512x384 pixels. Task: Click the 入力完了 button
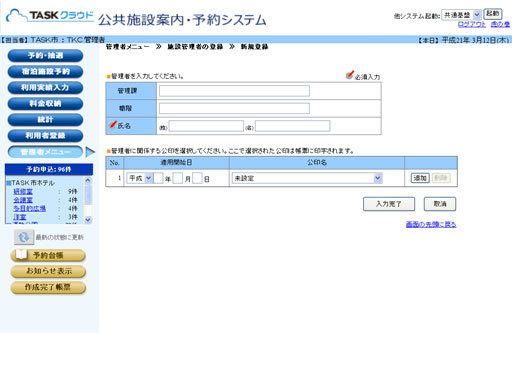point(389,204)
